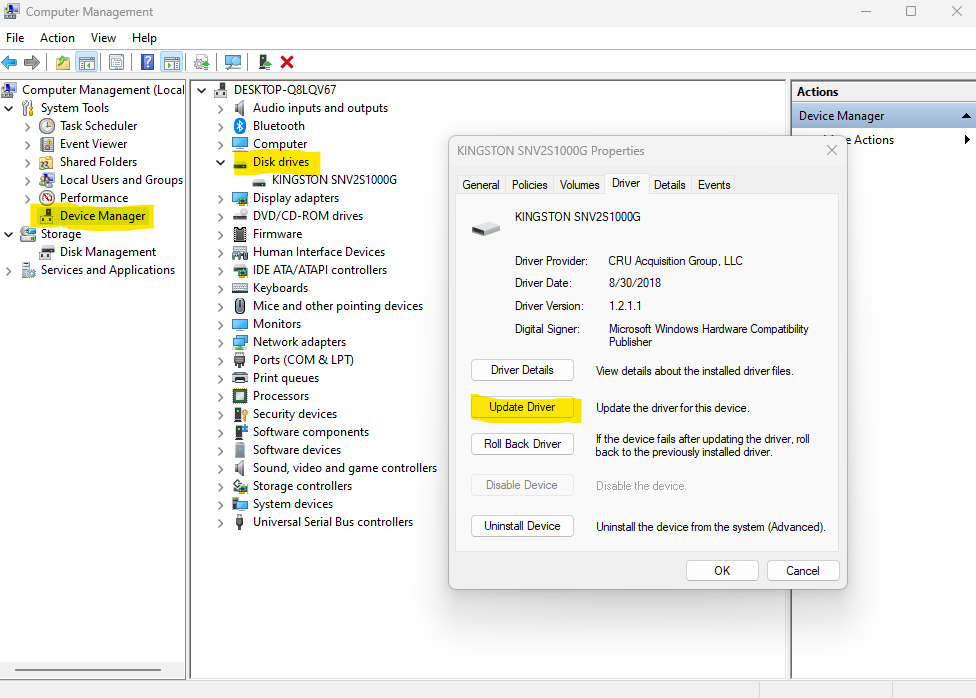The width and height of the screenshot is (976, 698).
Task: Click the Event Viewer icon
Action: [47, 144]
